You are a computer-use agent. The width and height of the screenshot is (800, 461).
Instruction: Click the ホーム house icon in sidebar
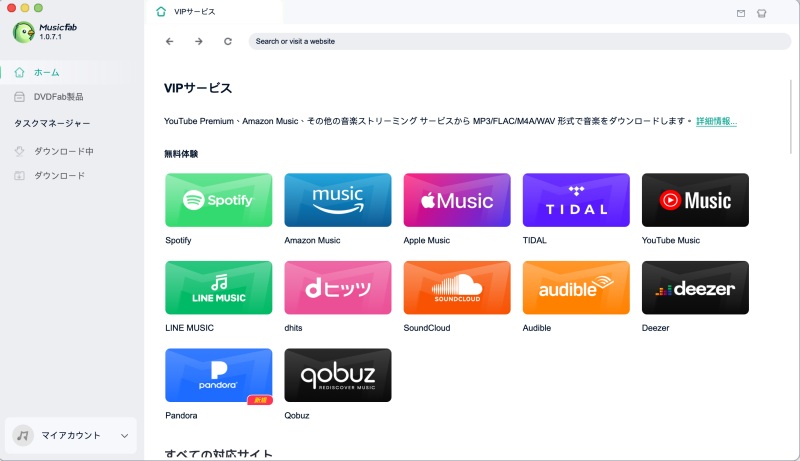(x=19, y=72)
